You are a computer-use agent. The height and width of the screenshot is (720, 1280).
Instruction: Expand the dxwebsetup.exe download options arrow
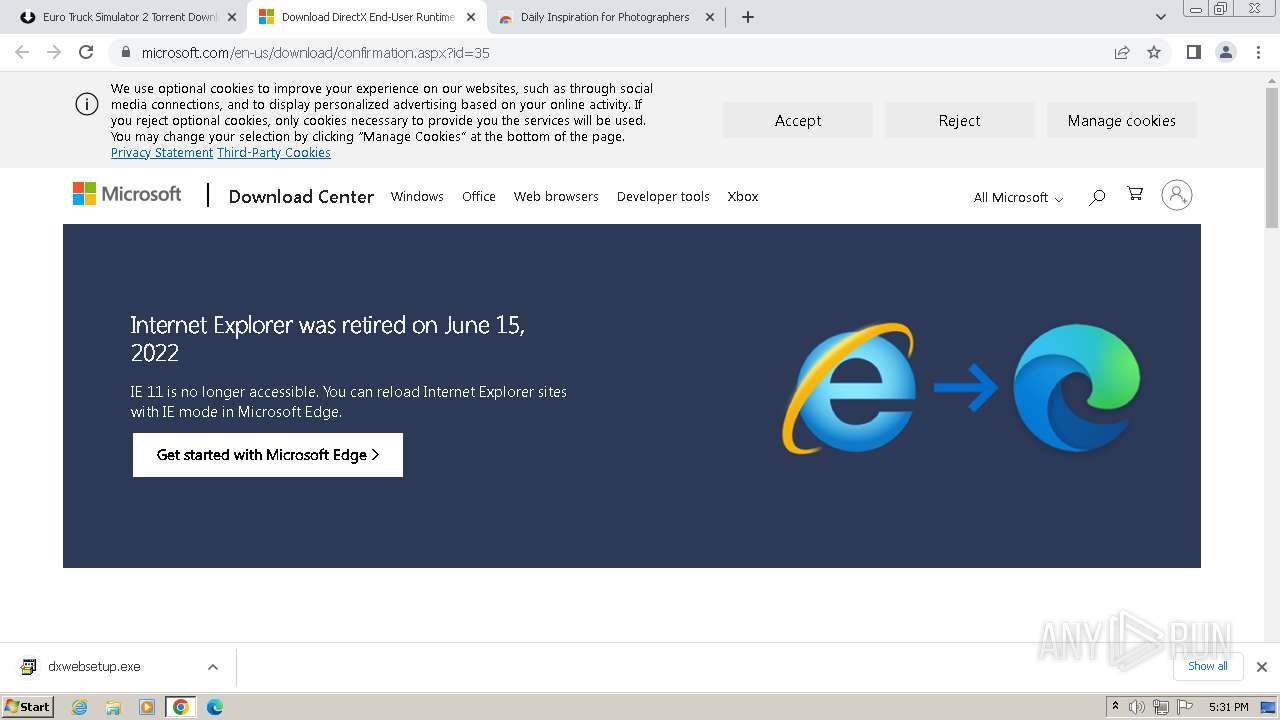pyautogui.click(x=213, y=667)
